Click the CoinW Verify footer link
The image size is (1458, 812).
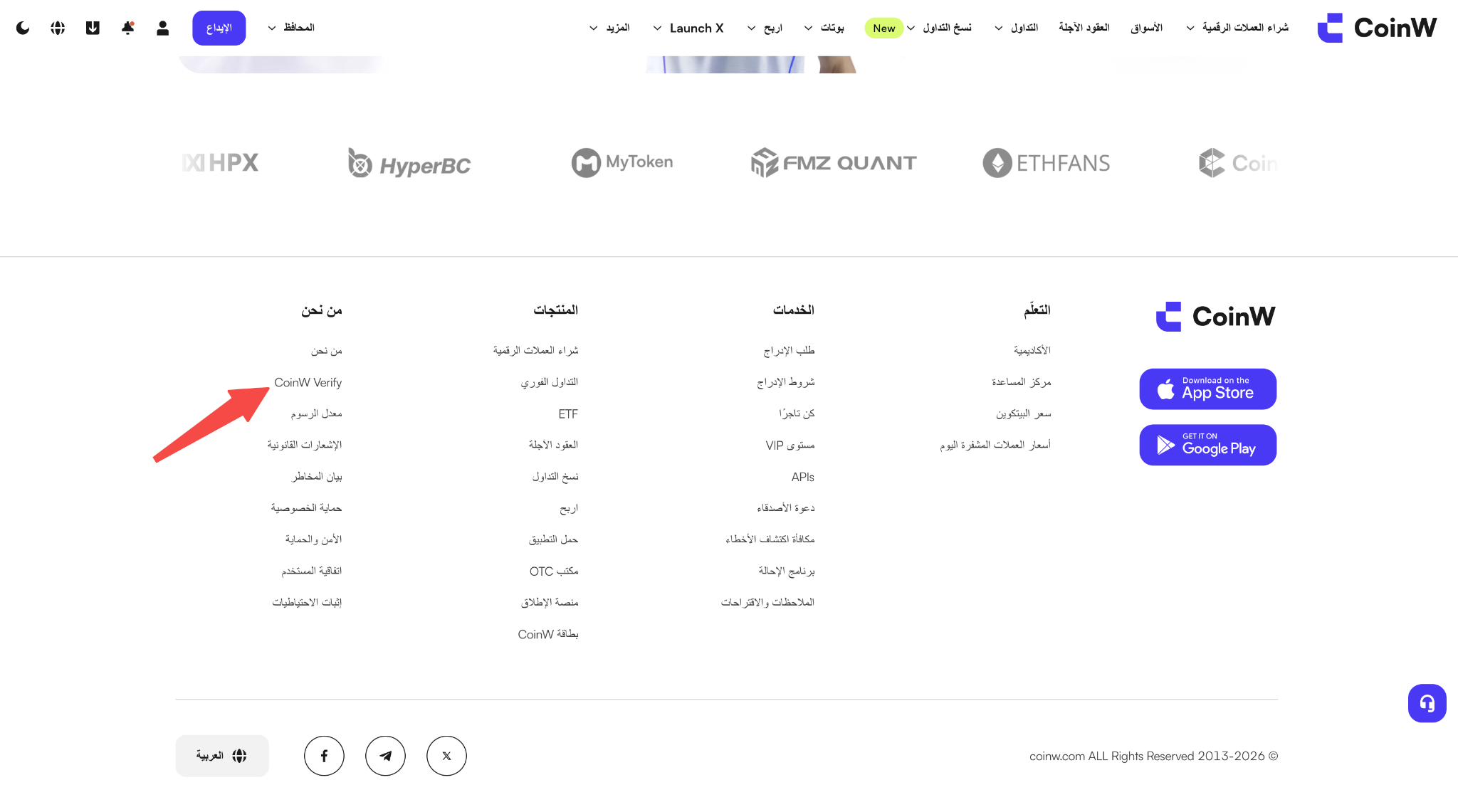click(x=308, y=383)
